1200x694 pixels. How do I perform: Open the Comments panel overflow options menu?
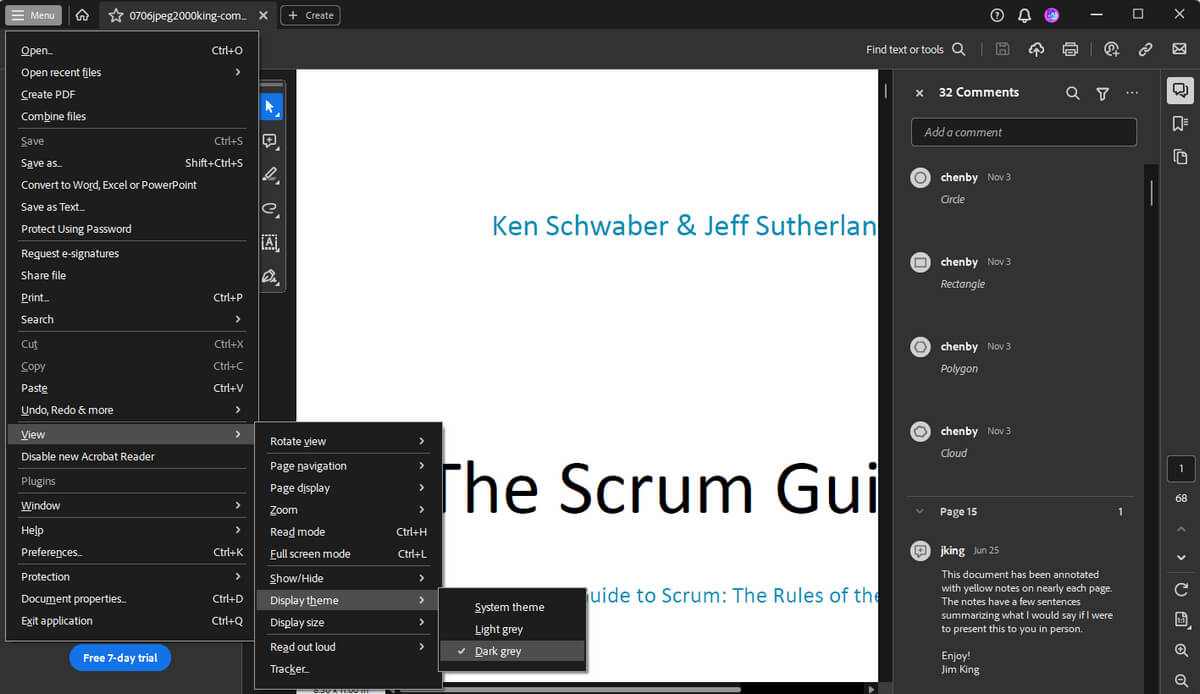tap(1131, 92)
